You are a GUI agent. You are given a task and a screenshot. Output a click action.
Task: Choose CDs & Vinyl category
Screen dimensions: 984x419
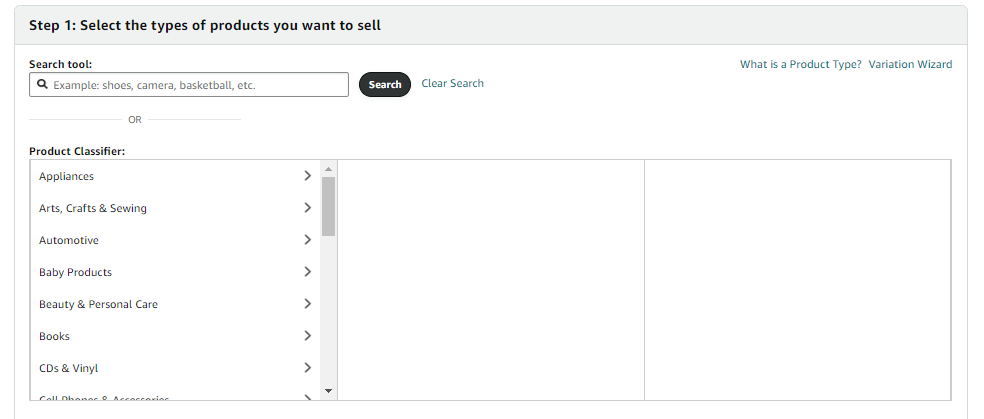(68, 368)
